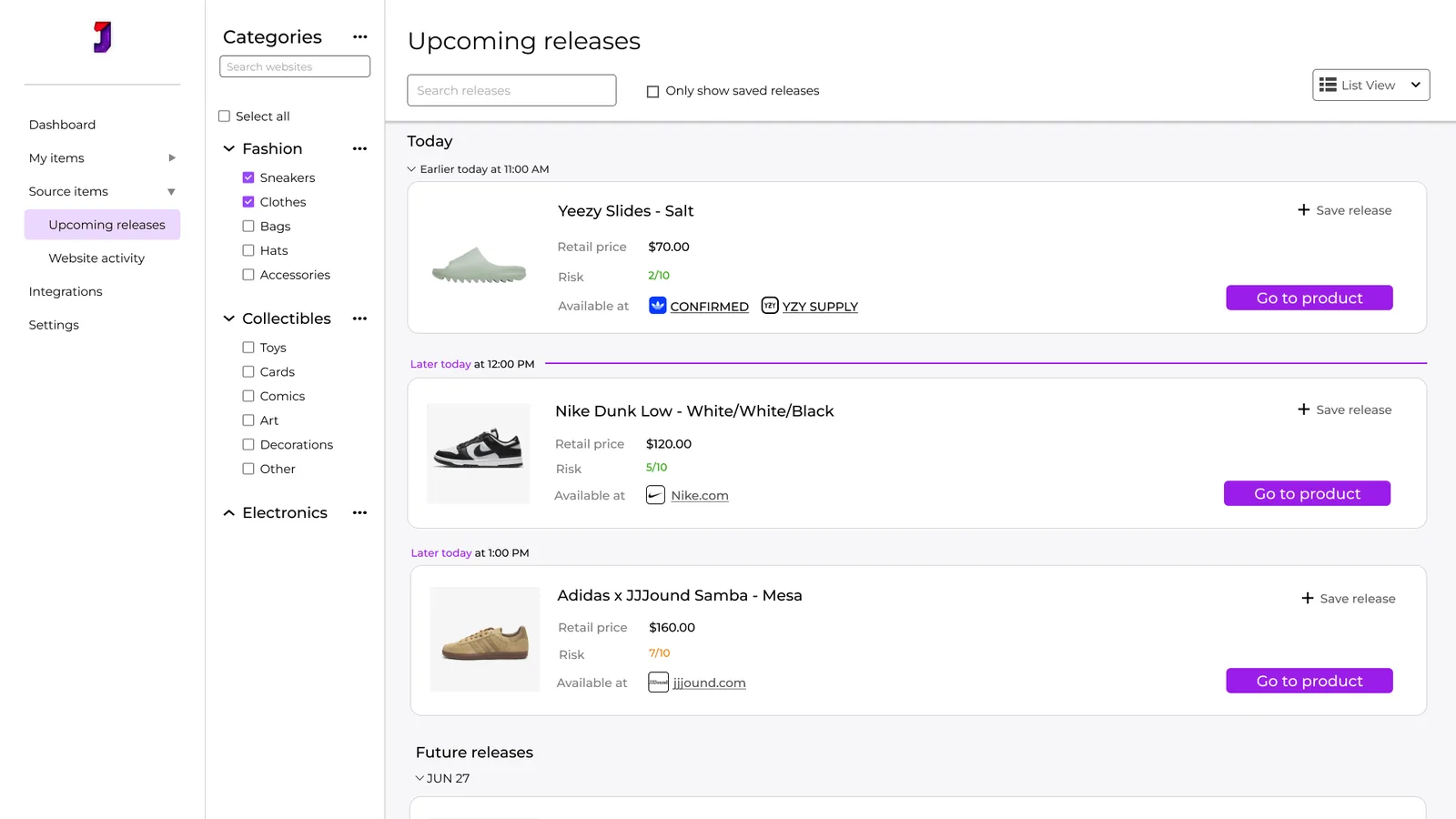Click the Nike Dunk Low - White/White/Black title
This screenshot has width=1456, height=819.
694,411
